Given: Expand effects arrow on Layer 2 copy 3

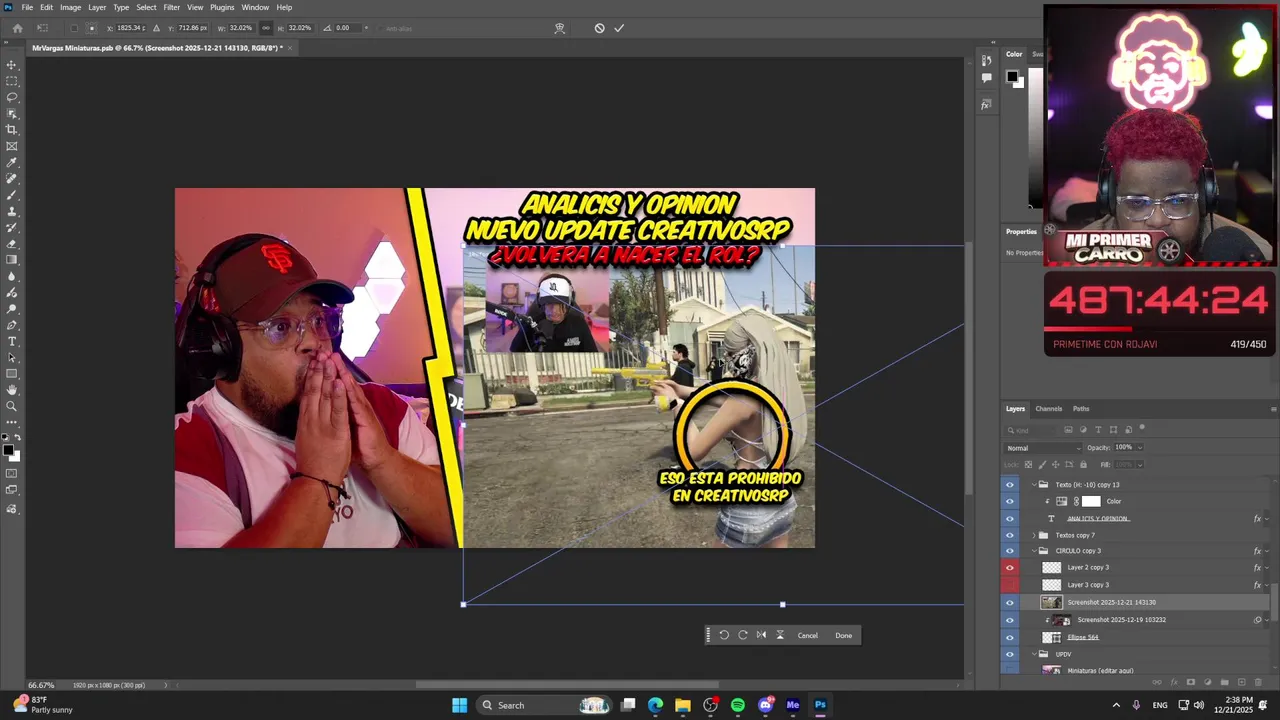Looking at the screenshot, I should (1267, 568).
